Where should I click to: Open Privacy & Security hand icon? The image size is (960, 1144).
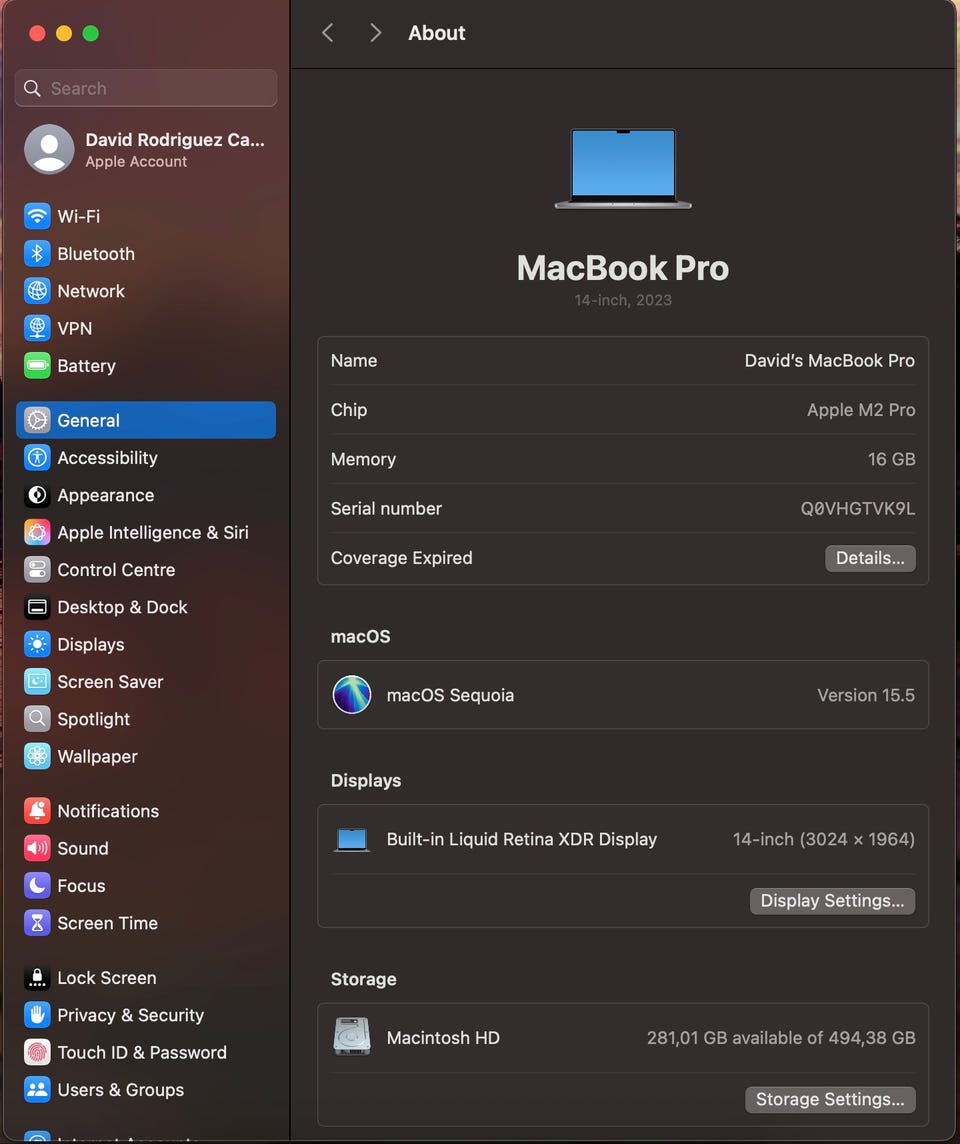tap(37, 1015)
